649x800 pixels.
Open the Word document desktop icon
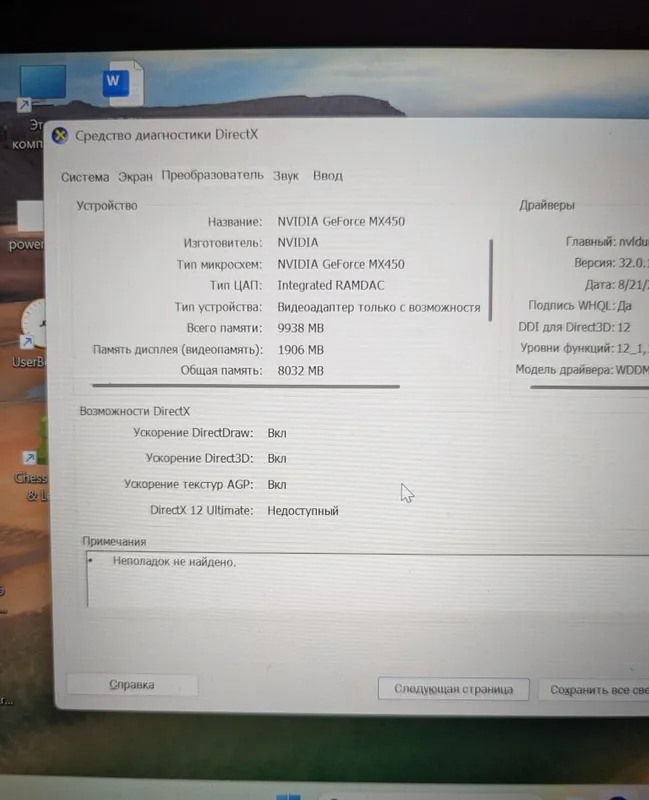(x=123, y=83)
